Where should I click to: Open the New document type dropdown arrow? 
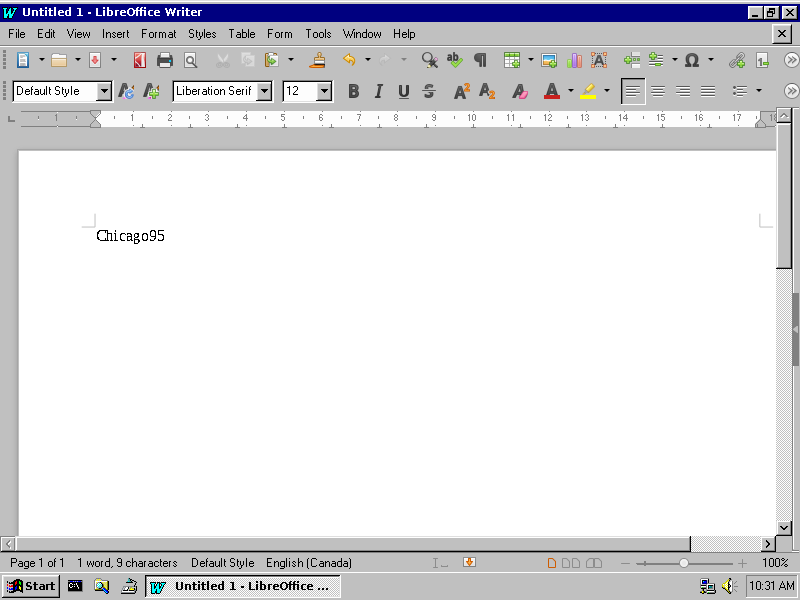(x=42, y=60)
